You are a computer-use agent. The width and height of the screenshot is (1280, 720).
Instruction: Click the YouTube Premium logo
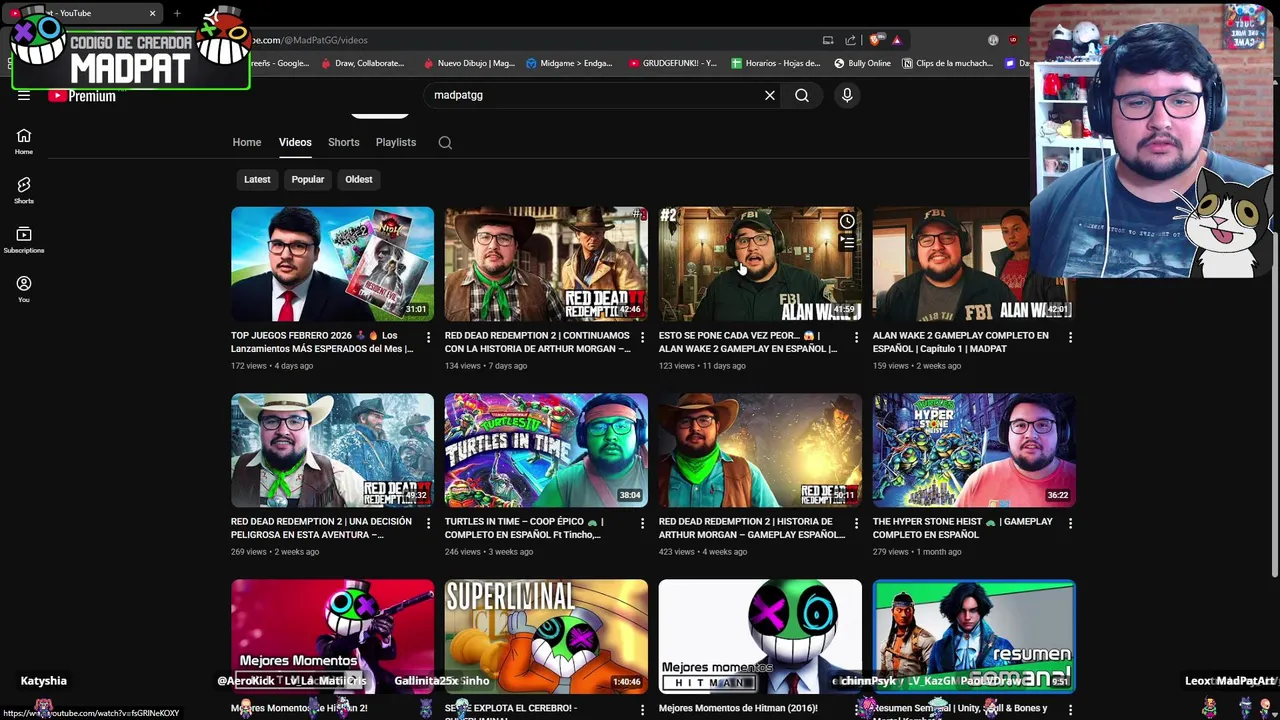pos(82,96)
